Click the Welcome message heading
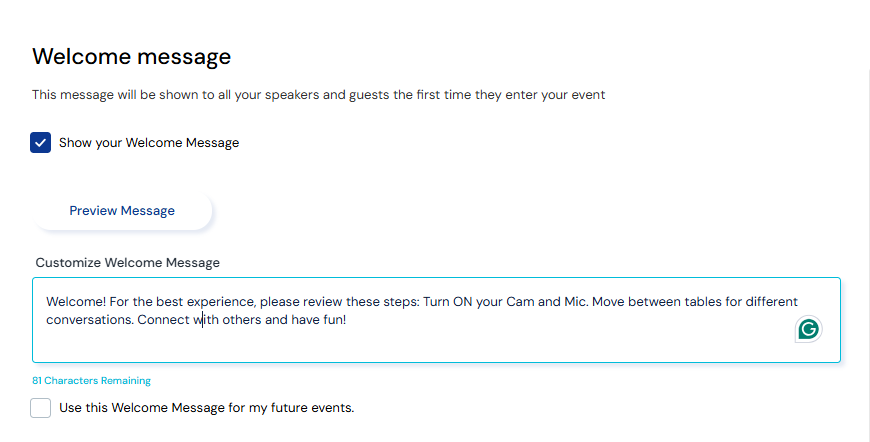 point(131,56)
